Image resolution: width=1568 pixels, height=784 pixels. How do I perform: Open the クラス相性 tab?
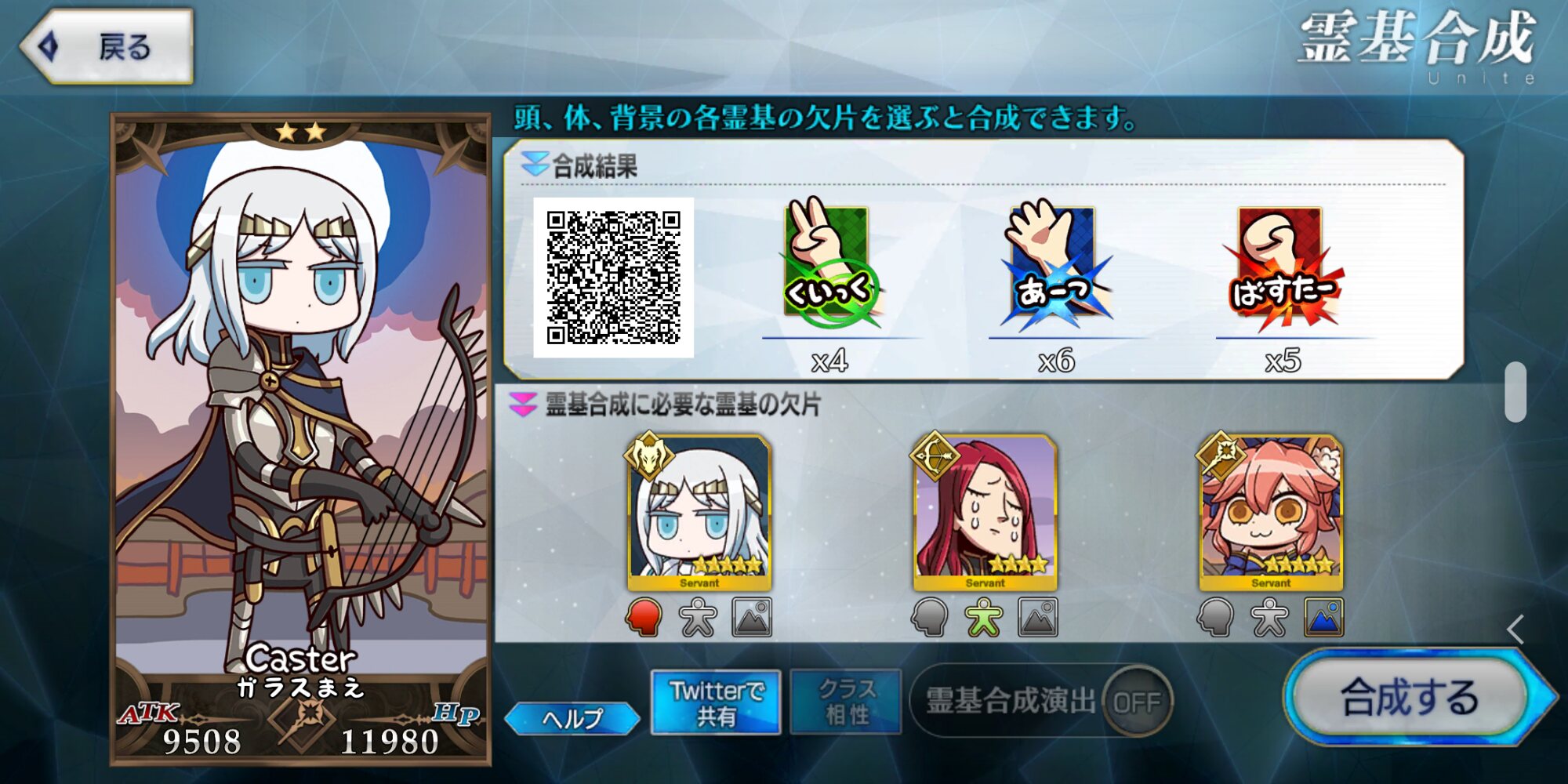[x=846, y=702]
